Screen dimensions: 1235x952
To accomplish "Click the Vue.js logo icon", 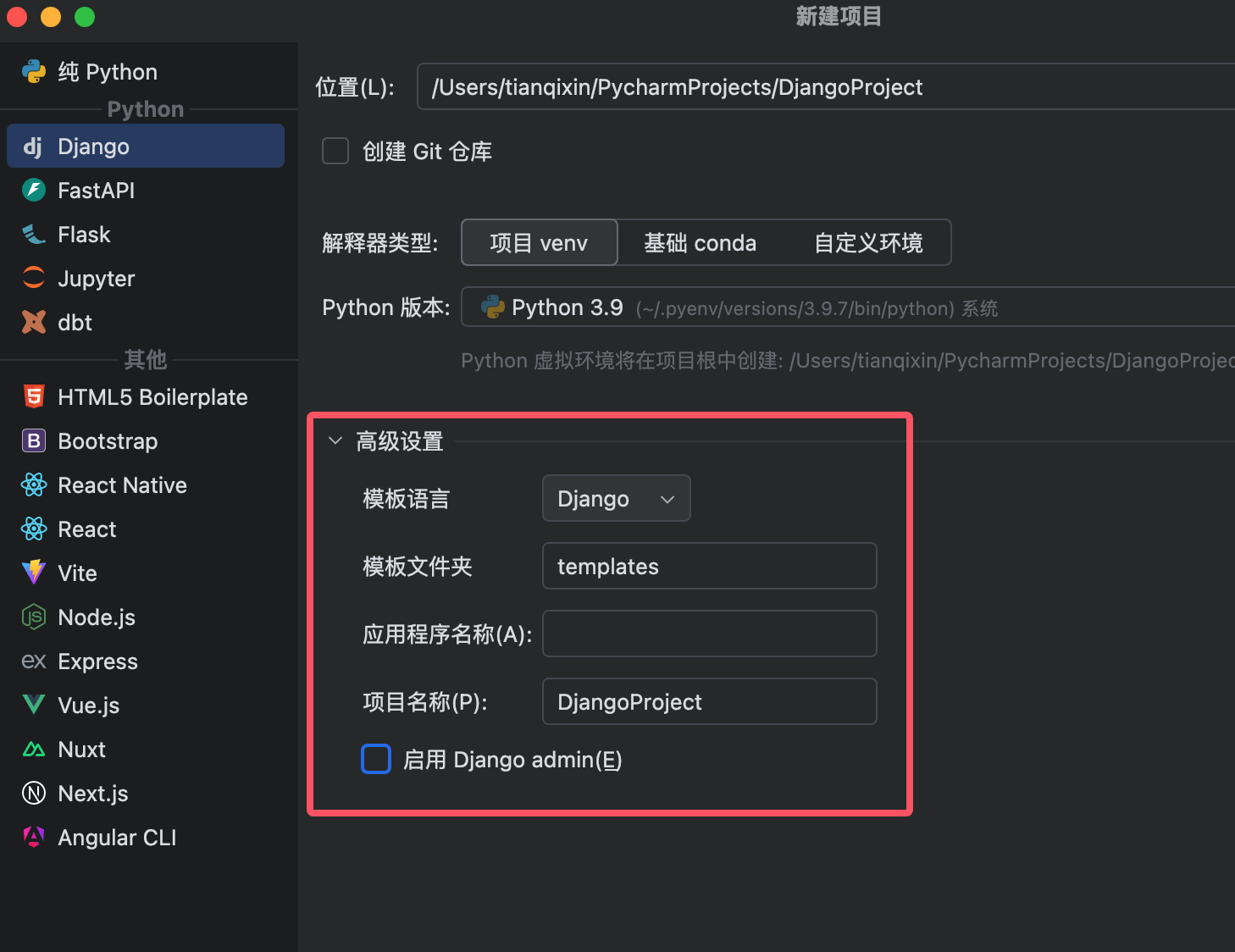I will click(x=34, y=705).
